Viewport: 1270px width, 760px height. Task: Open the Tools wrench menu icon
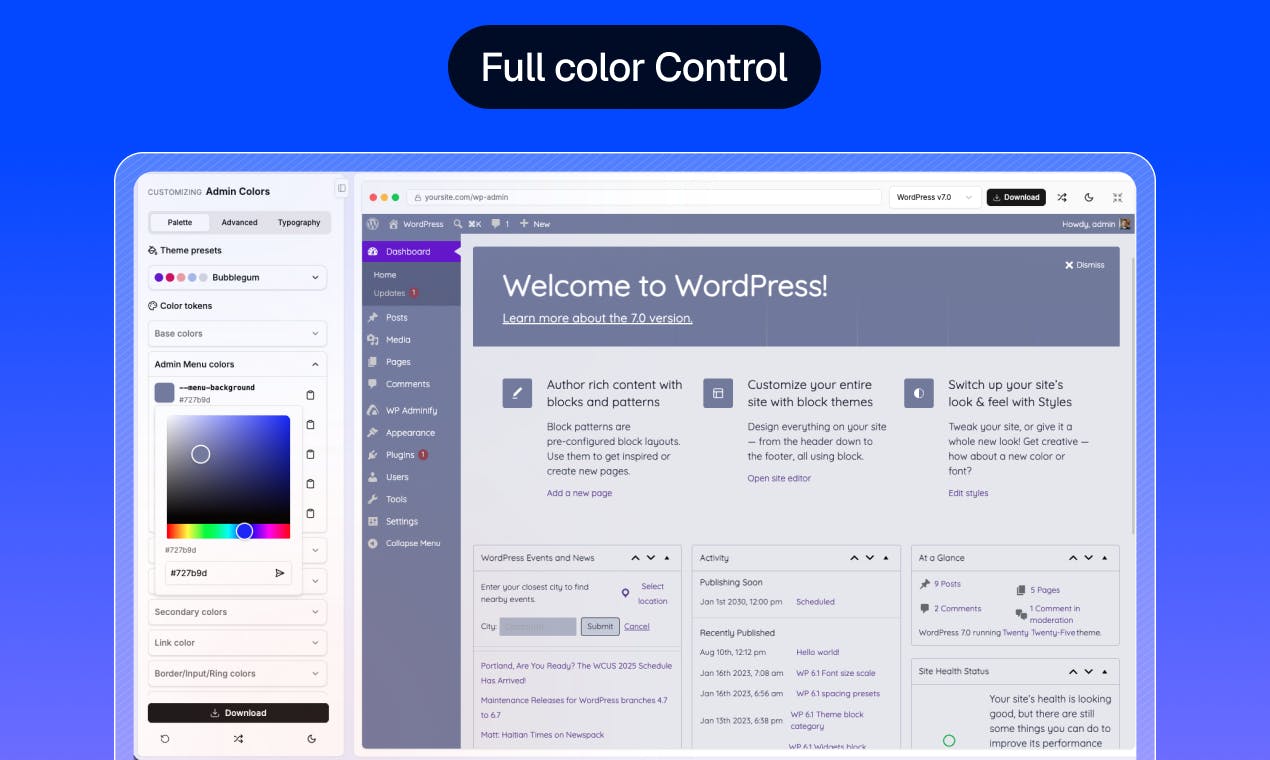(373, 499)
